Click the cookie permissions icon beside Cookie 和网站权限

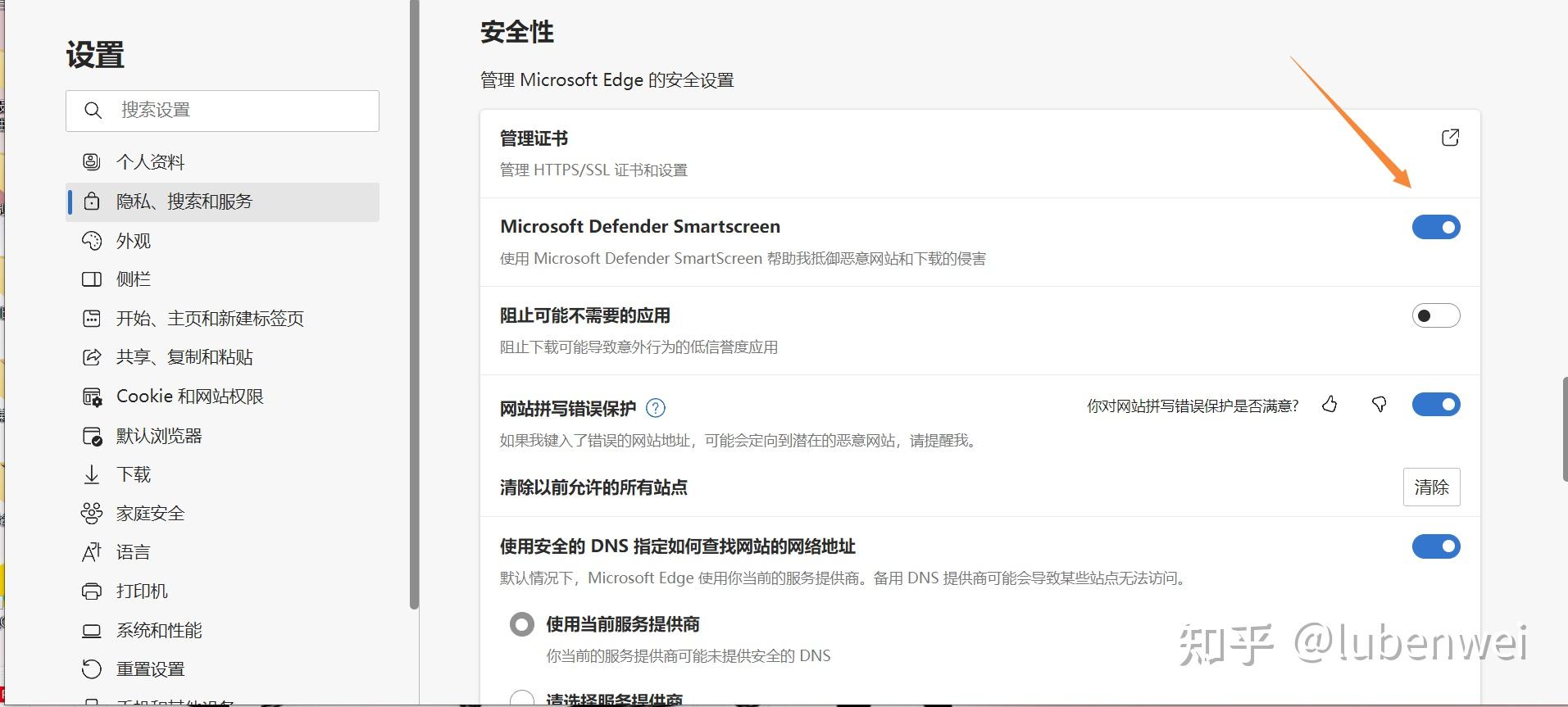tap(92, 397)
